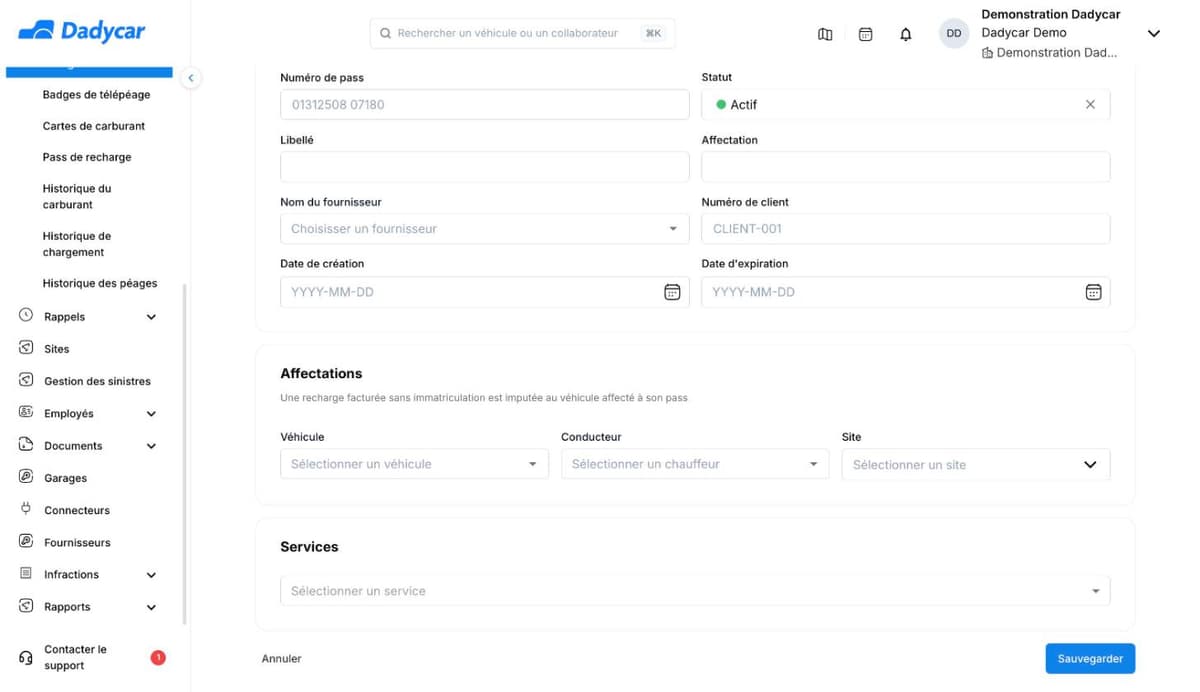Click the DD user avatar
The height and width of the screenshot is (692, 1200).
(x=954, y=33)
